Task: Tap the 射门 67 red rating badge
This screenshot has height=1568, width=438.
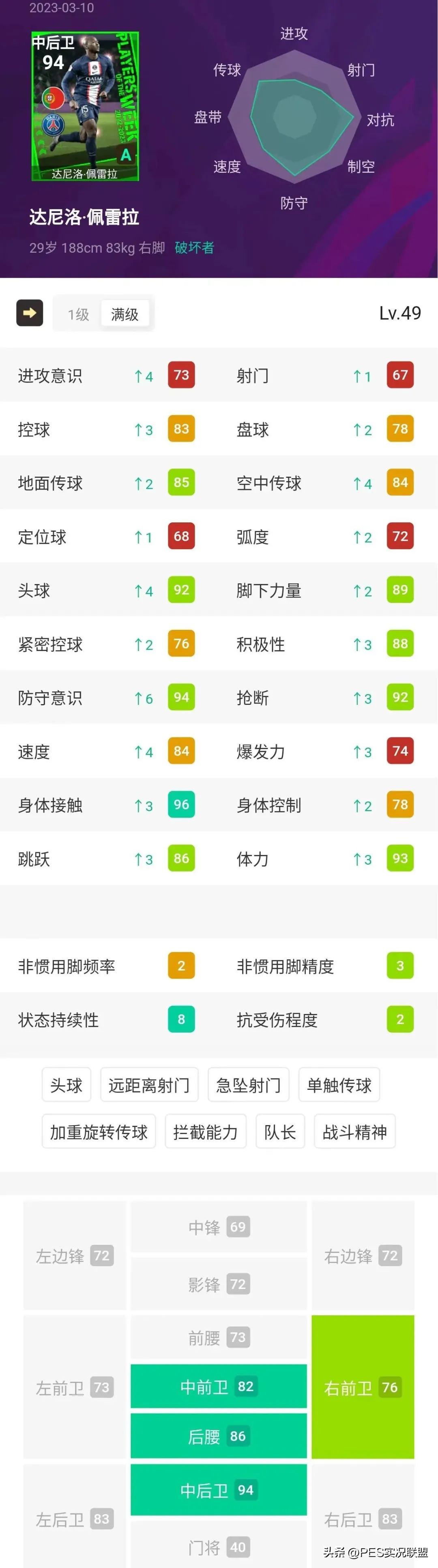Action: (x=400, y=375)
